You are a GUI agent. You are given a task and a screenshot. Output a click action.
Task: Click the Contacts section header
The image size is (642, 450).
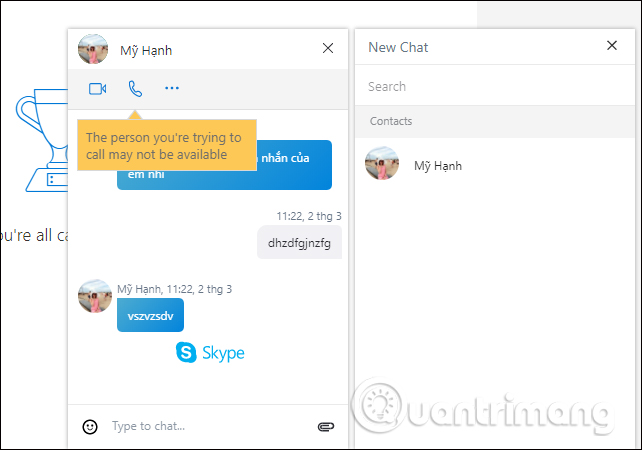click(495, 121)
